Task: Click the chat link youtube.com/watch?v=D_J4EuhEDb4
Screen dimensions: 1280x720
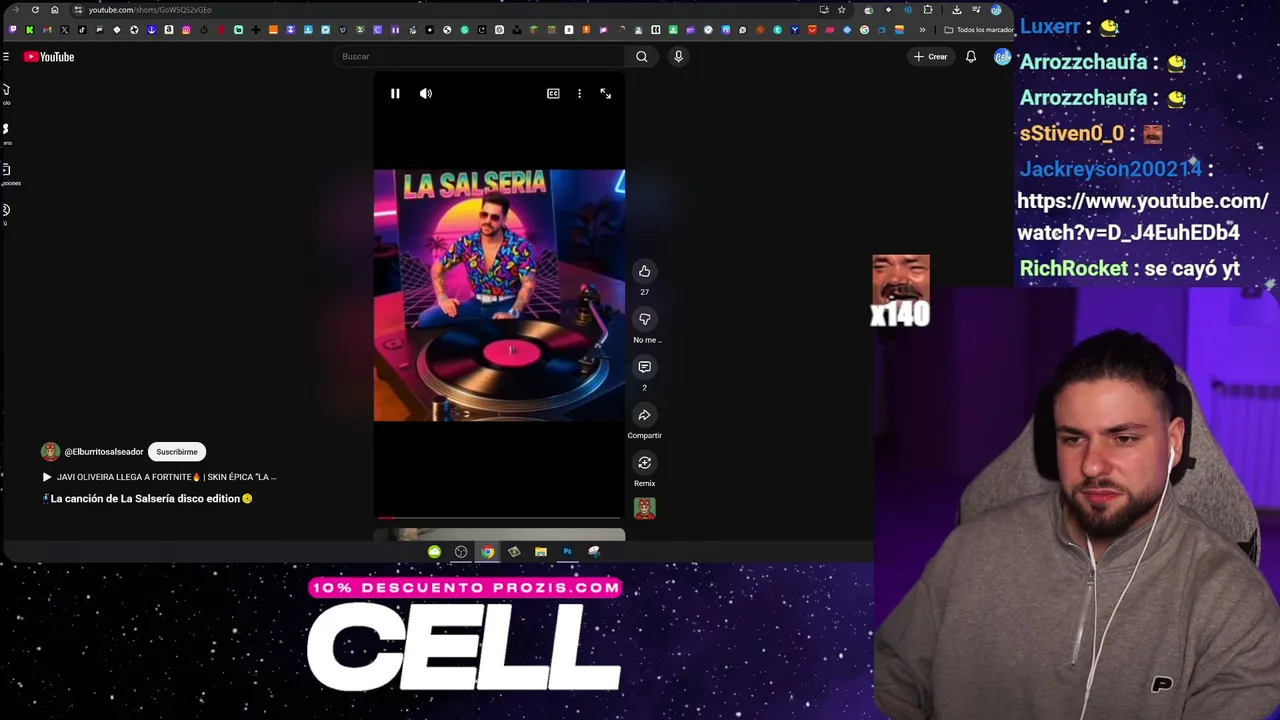Action: [x=1142, y=217]
